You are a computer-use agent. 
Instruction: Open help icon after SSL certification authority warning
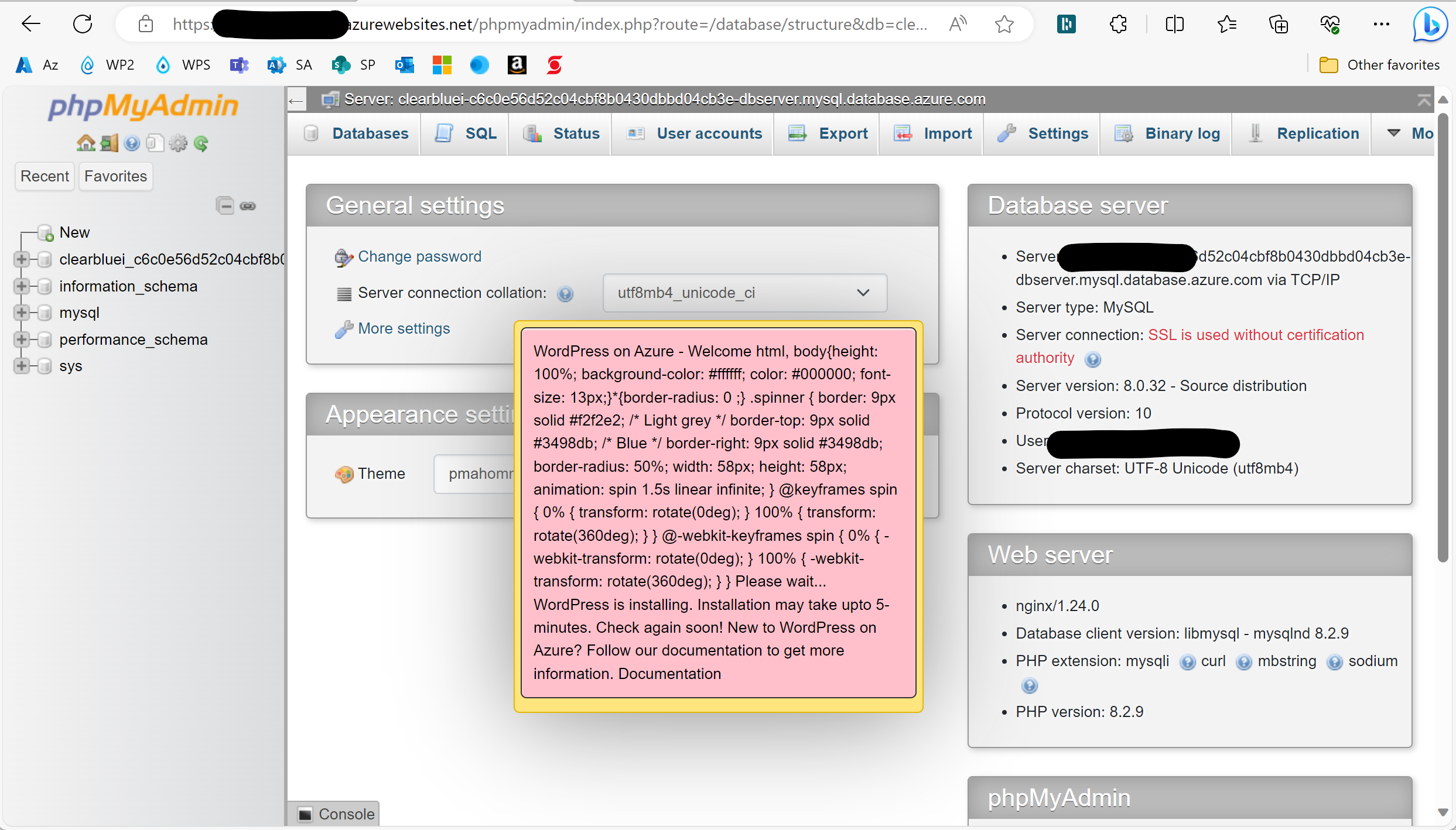(1093, 359)
